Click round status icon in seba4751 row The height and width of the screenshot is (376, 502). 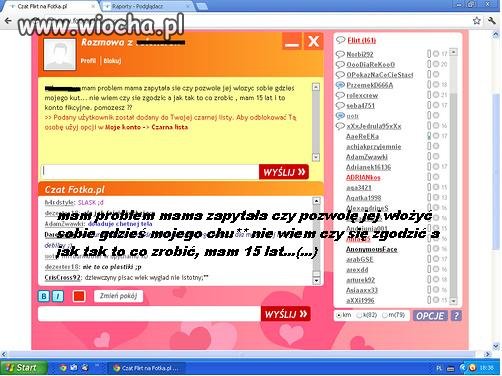click(x=436, y=105)
